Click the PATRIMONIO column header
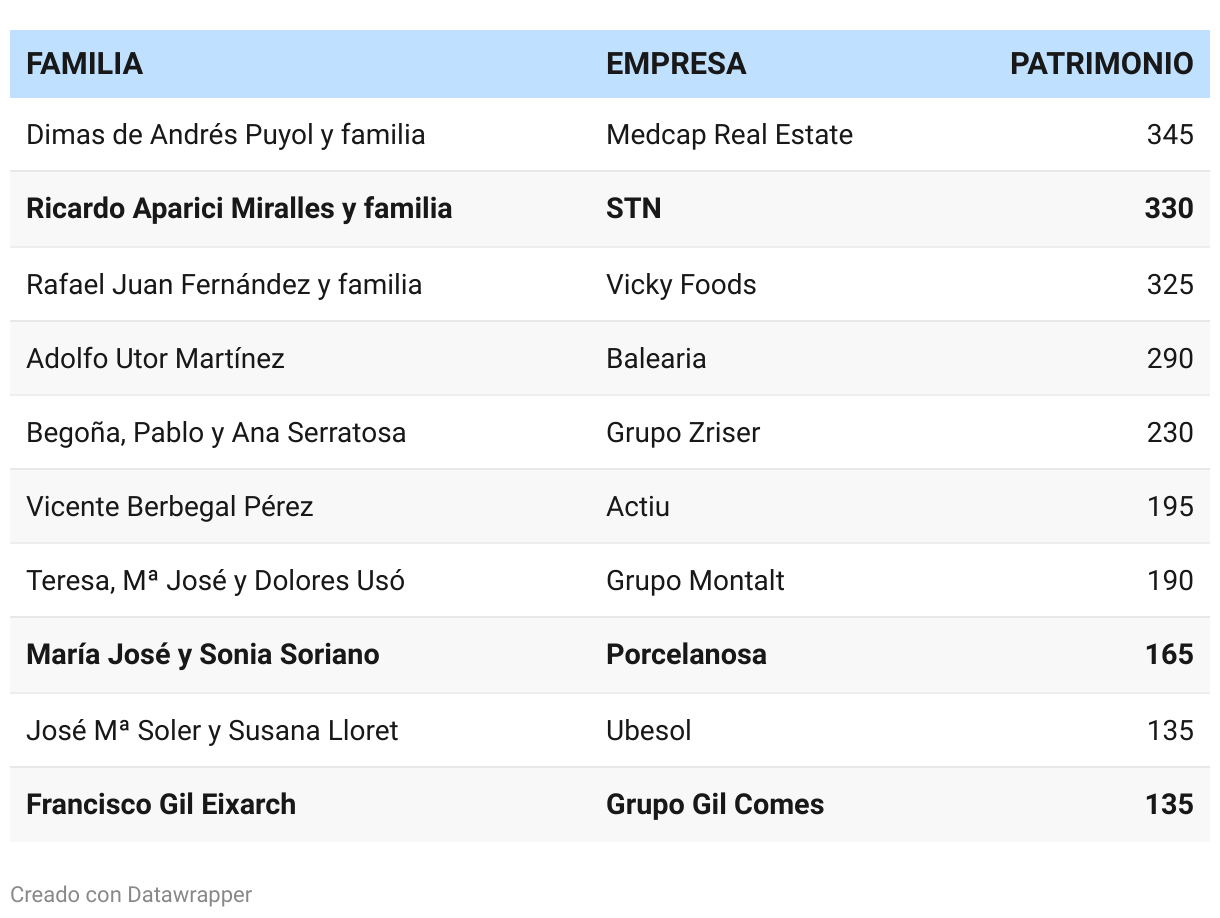 click(1101, 64)
